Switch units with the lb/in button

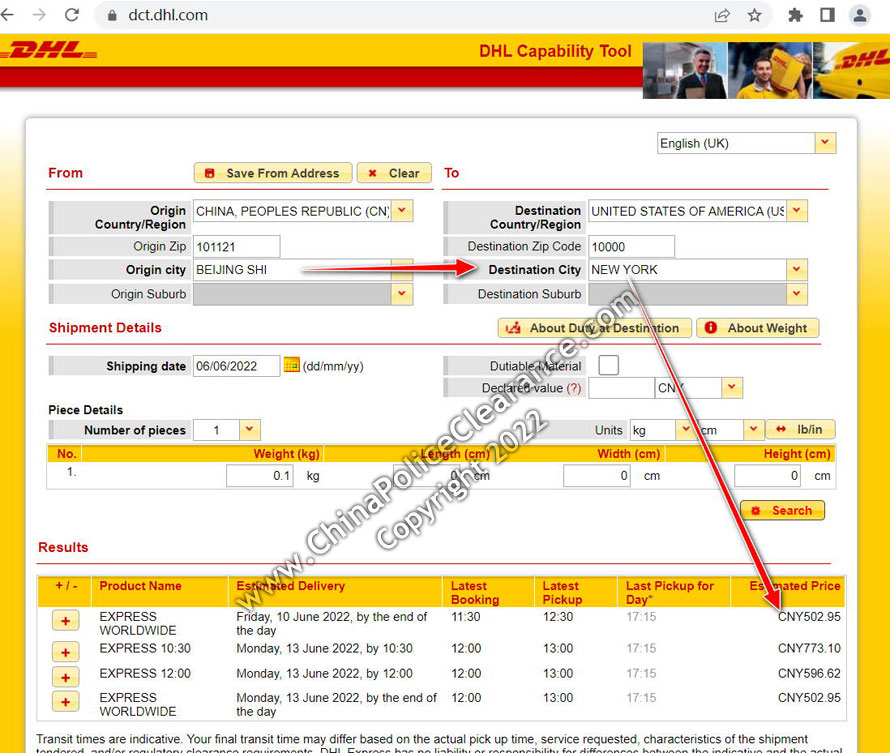pyautogui.click(x=800, y=430)
